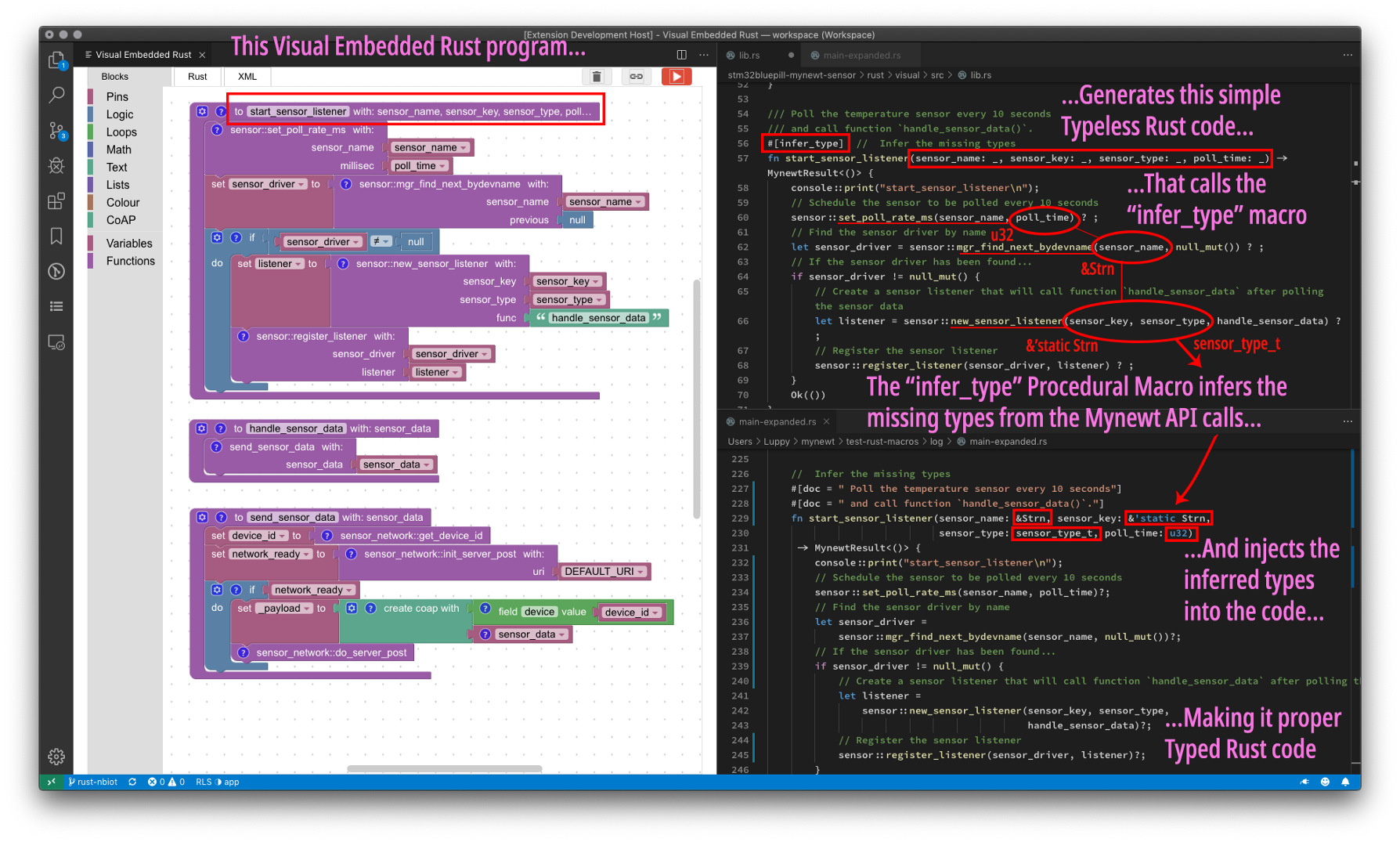The image size is (1400, 842).
Task: Switch to the XML tab
Action: point(246,76)
